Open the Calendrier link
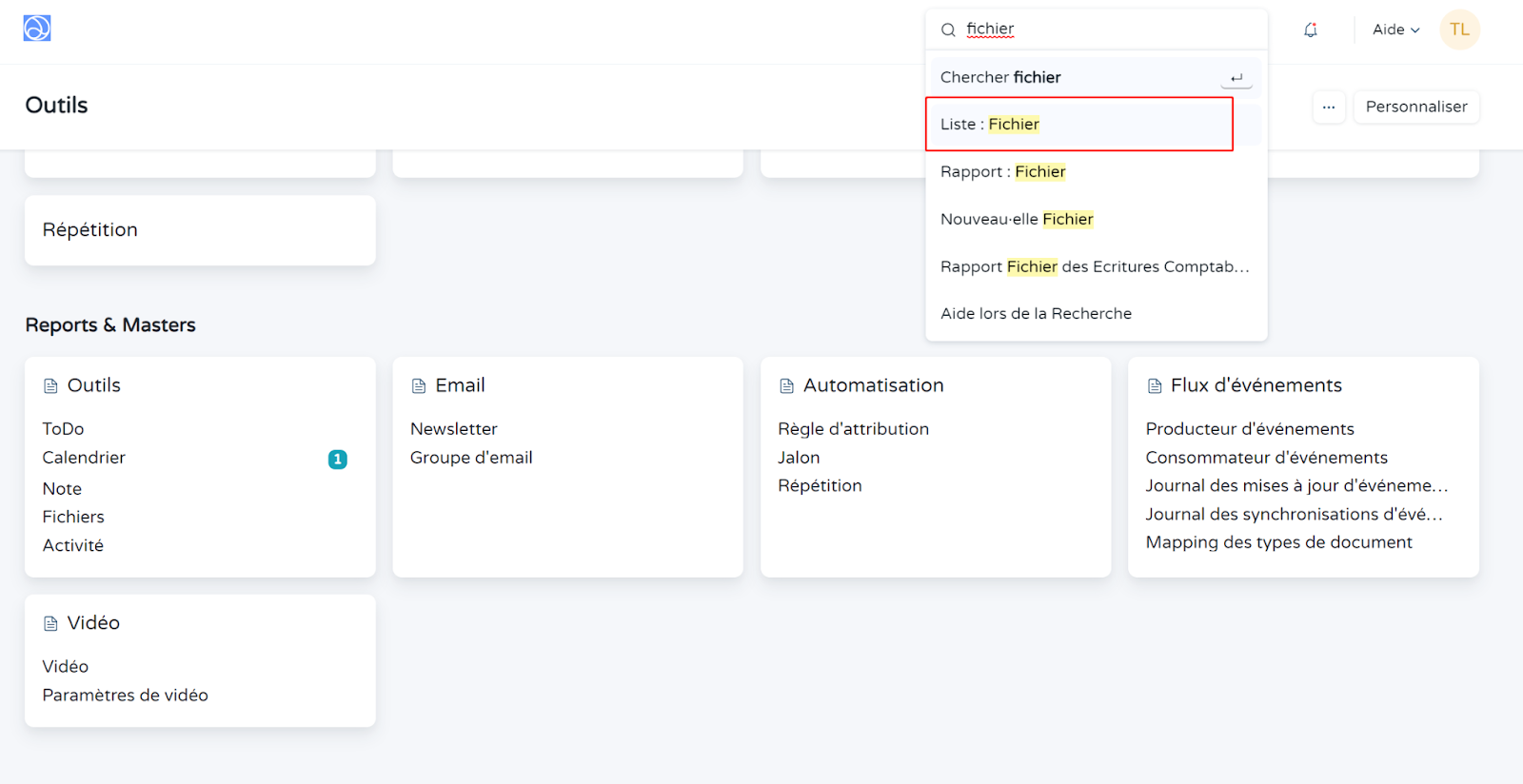The width and height of the screenshot is (1523, 784). pyautogui.click(x=84, y=458)
